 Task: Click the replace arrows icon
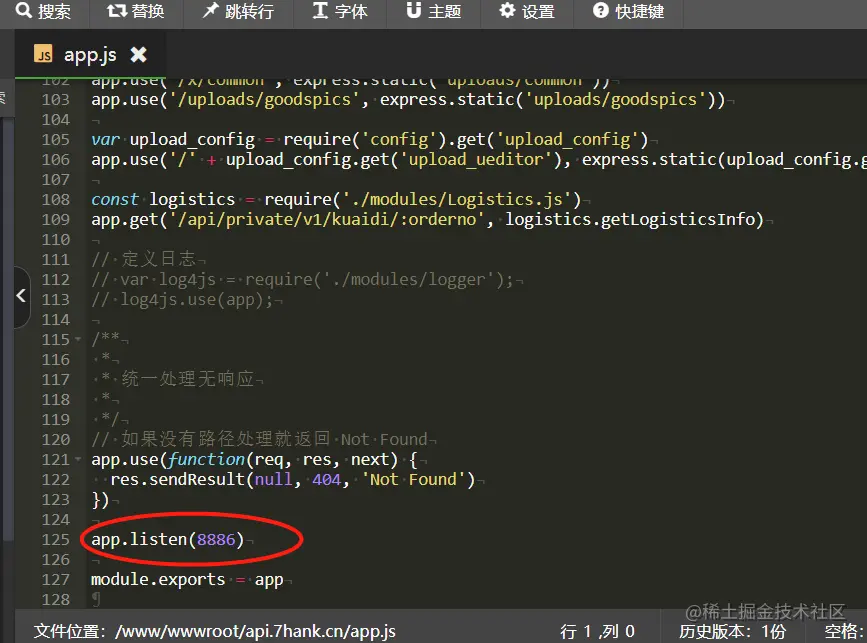(117, 10)
